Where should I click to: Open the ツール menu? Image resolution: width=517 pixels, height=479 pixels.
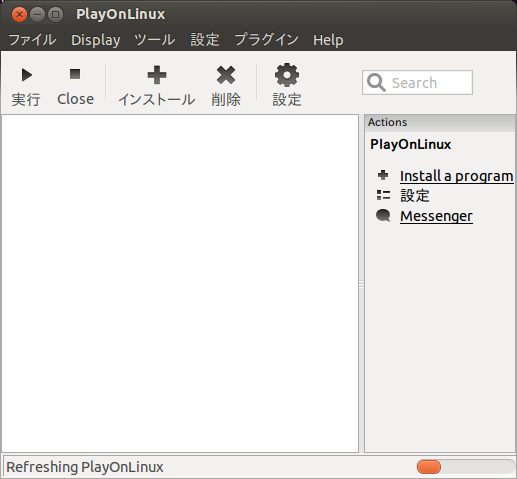tap(155, 40)
